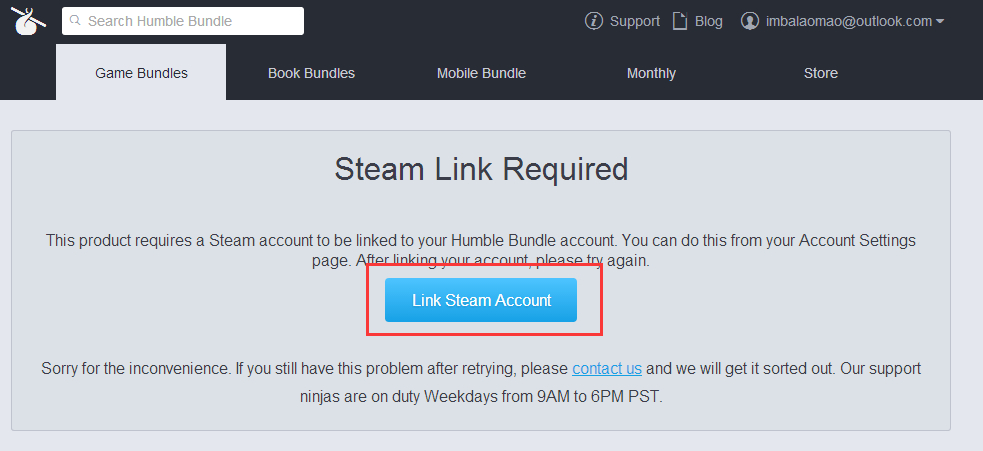Click the search magnifier icon
This screenshot has width=983, height=451.
pos(75,21)
